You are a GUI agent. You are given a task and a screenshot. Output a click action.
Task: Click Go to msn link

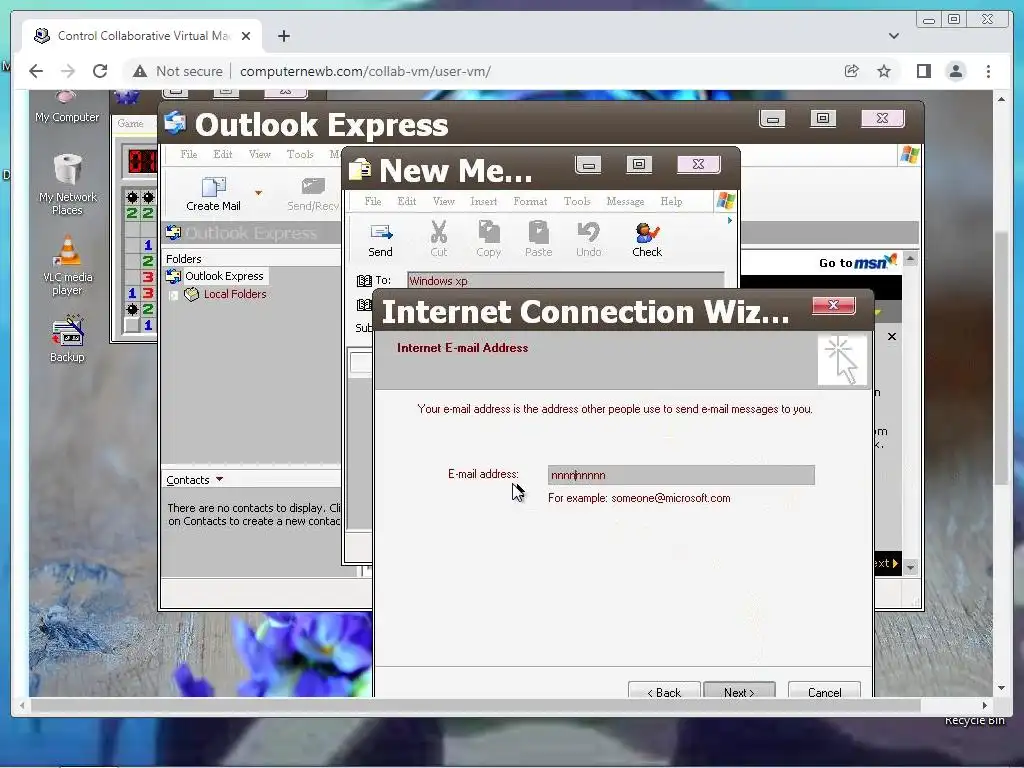pos(857,262)
